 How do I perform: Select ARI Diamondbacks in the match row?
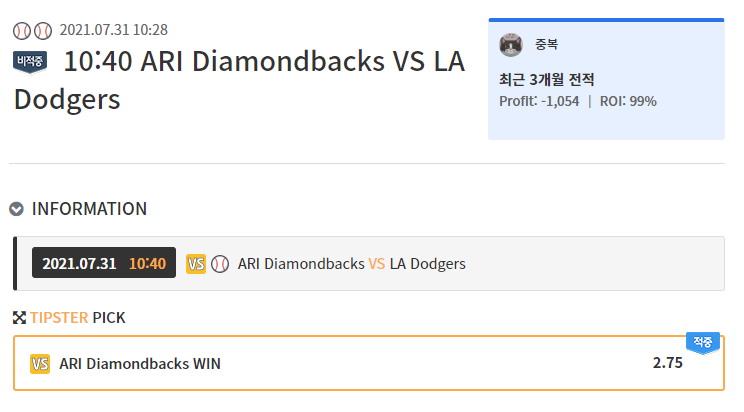pos(301,264)
